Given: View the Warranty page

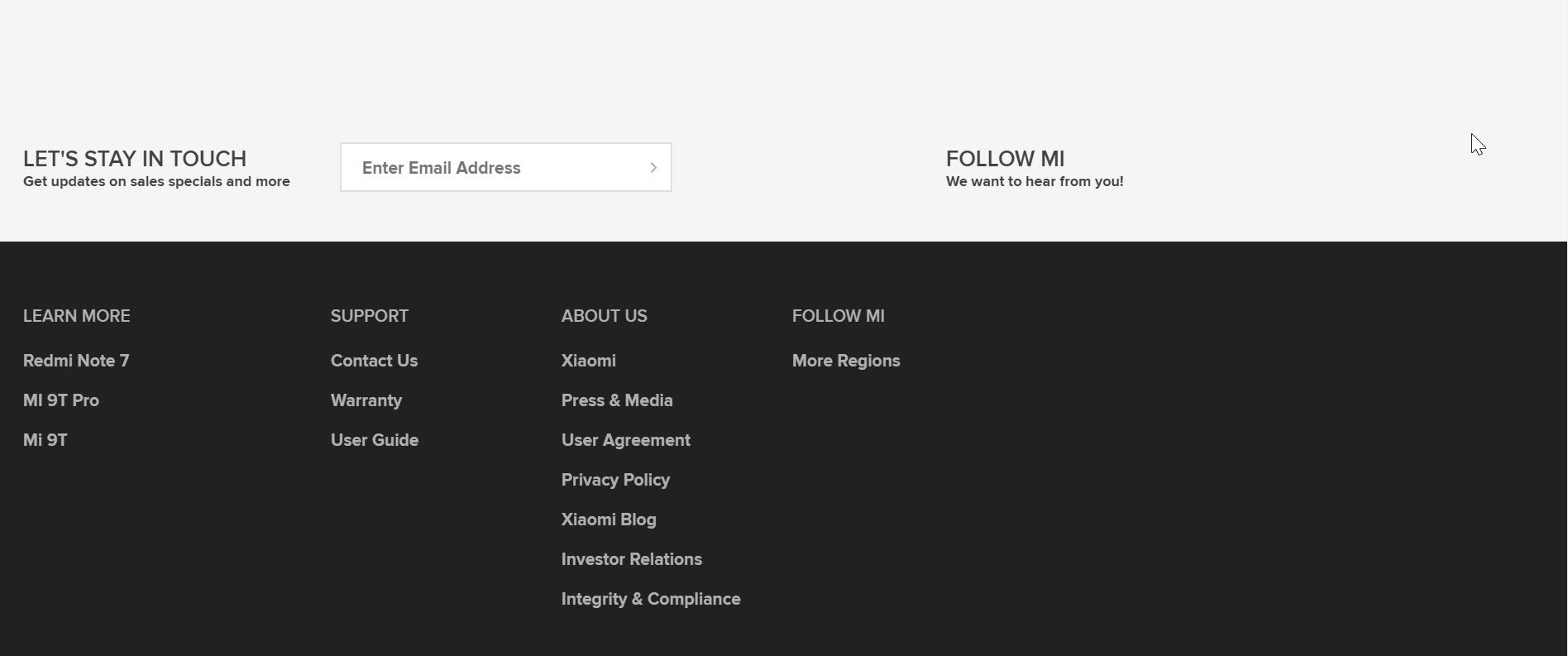Looking at the screenshot, I should pyautogui.click(x=366, y=400).
